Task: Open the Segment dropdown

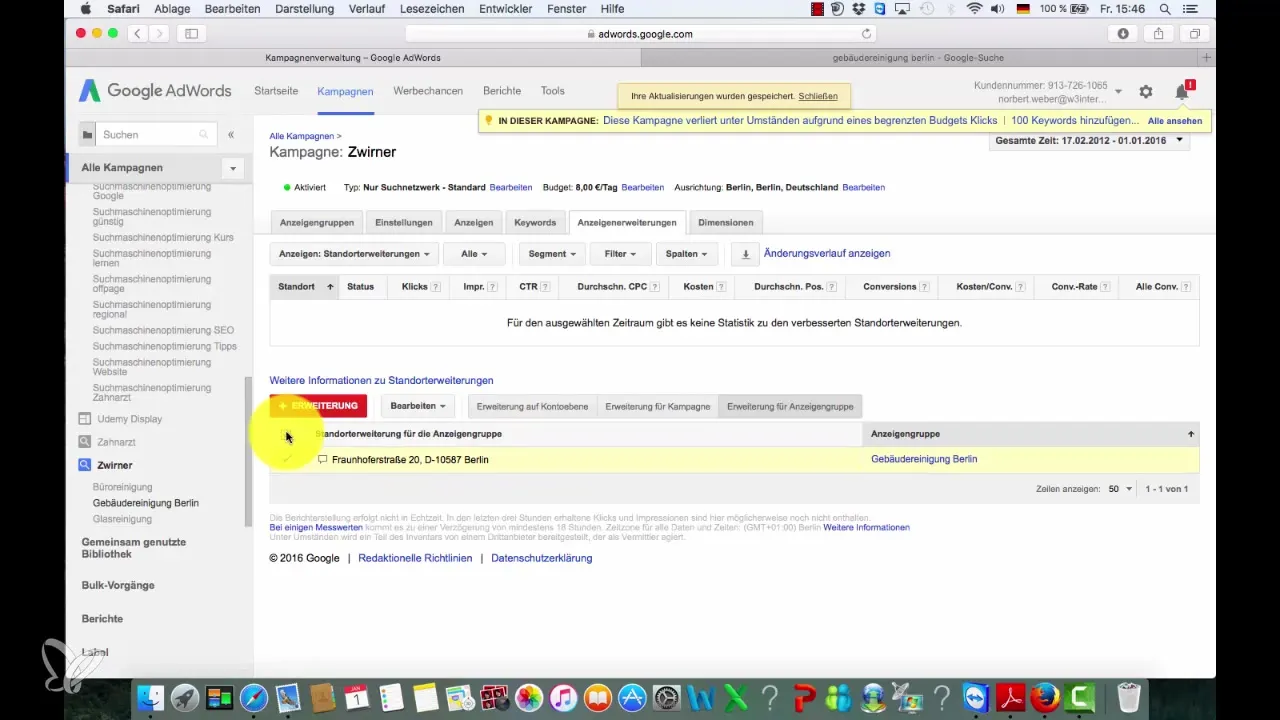Action: click(x=553, y=254)
